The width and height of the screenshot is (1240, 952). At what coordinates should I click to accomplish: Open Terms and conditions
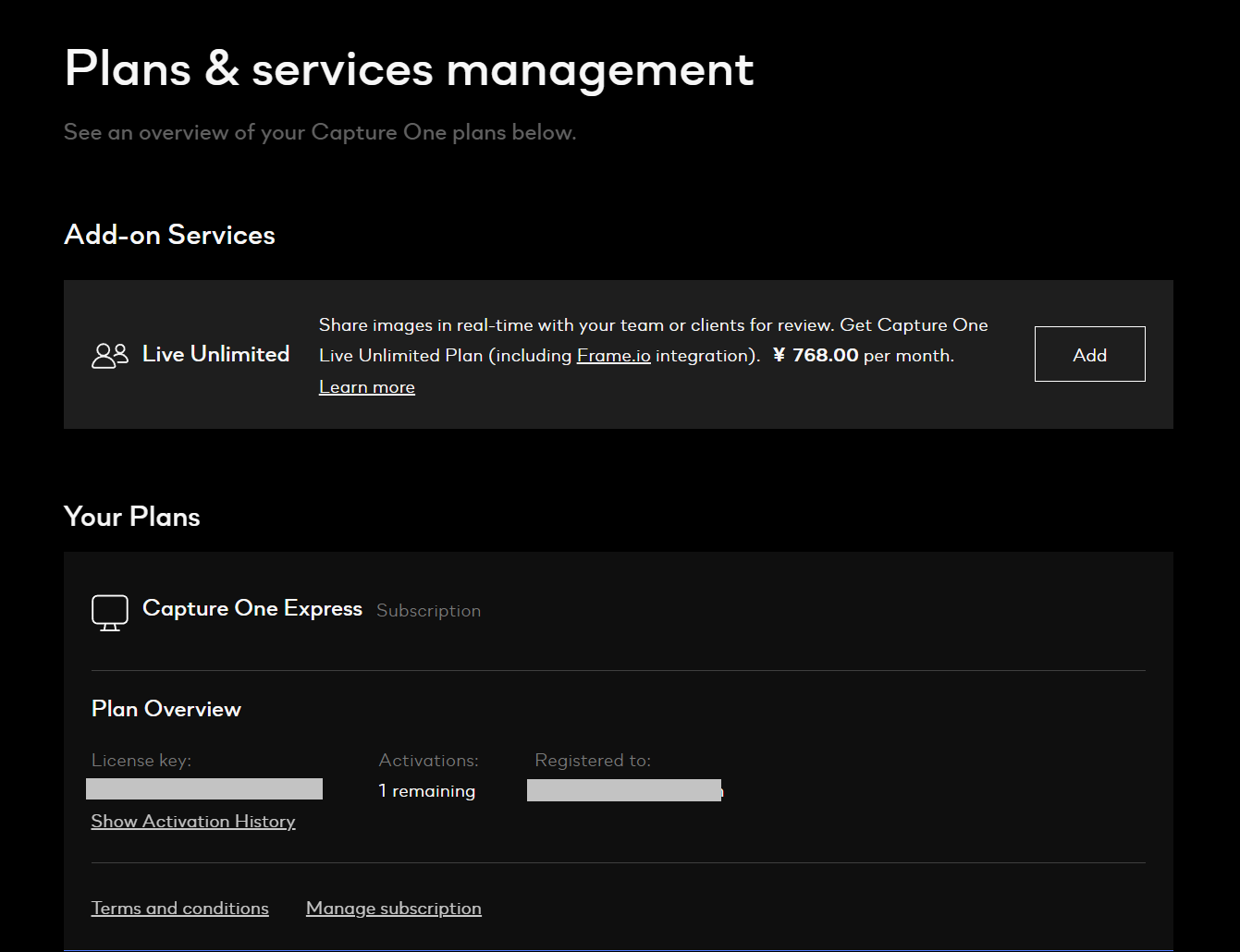tap(180, 908)
